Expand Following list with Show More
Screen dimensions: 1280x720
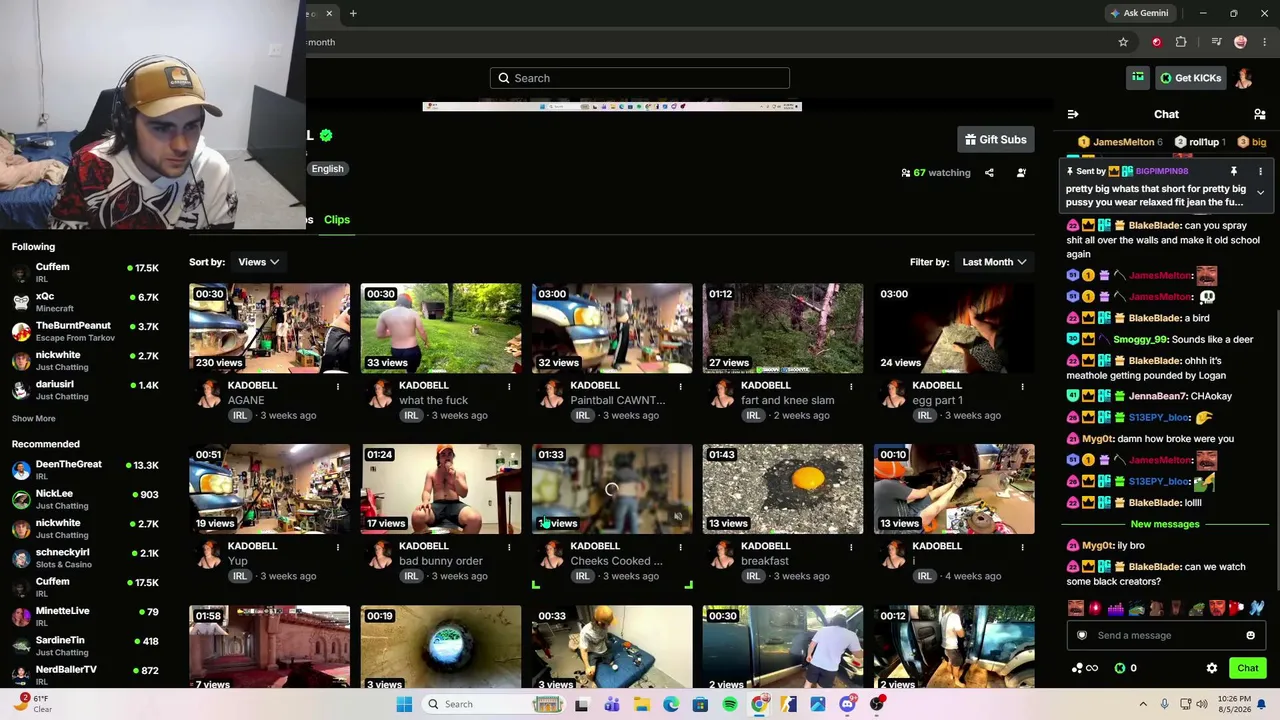[x=34, y=419]
